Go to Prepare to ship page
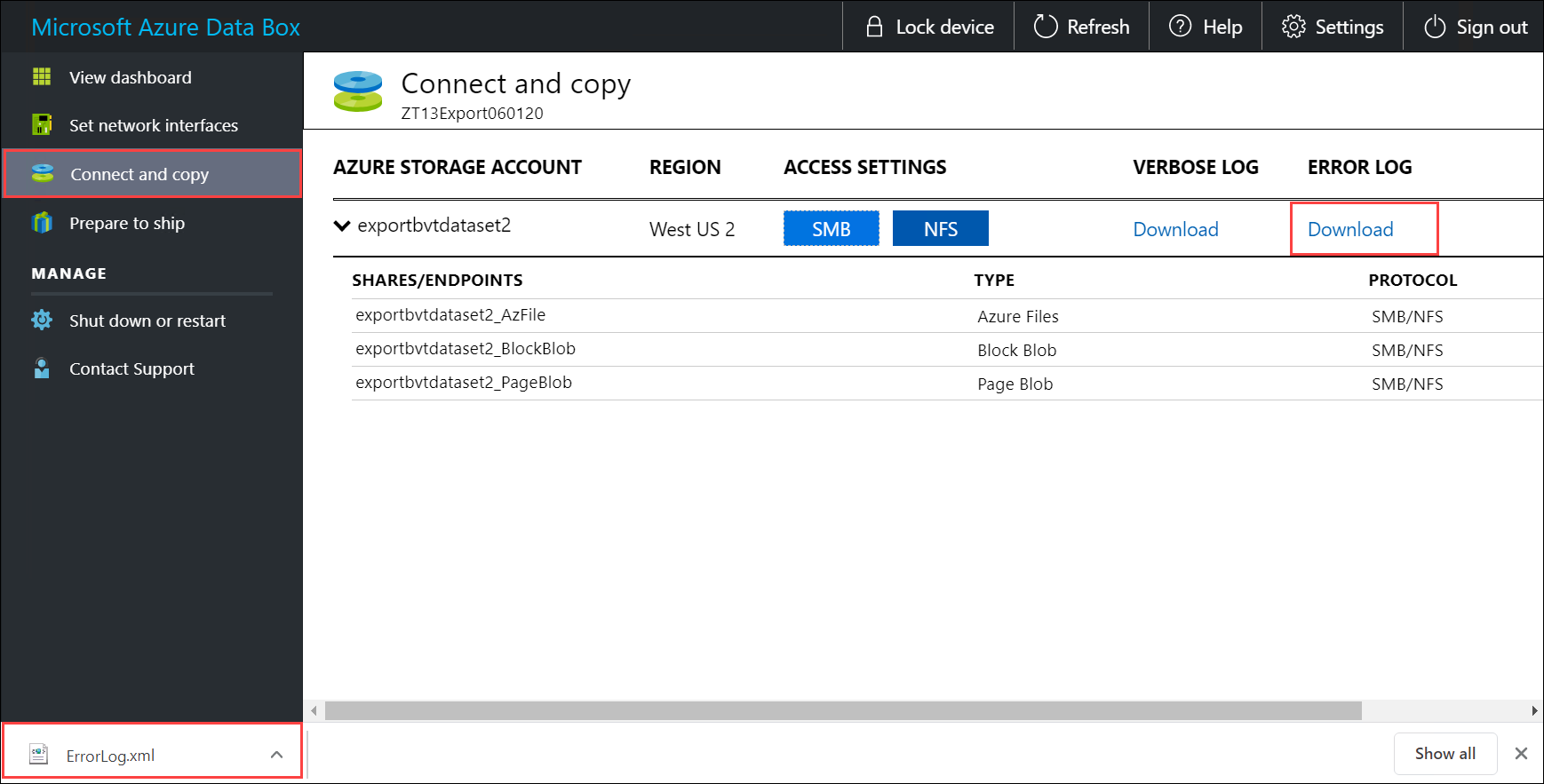Screen dimensions: 1544x784 127,223
